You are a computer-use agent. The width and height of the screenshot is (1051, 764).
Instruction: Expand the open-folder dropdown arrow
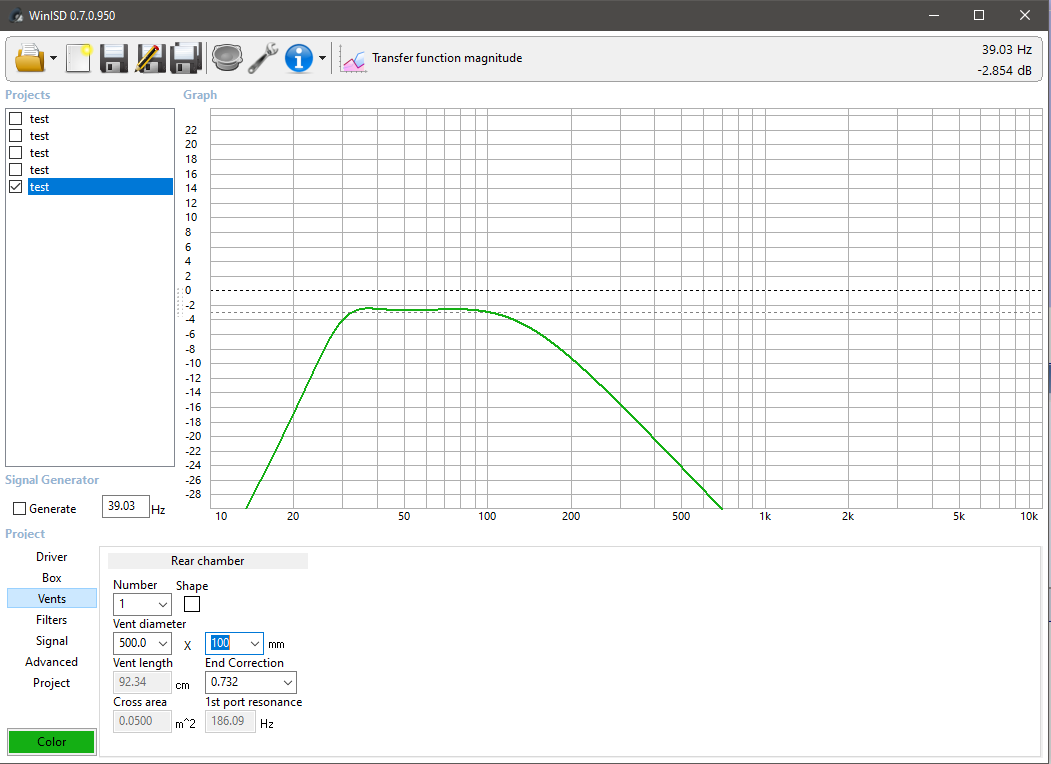tap(54, 58)
